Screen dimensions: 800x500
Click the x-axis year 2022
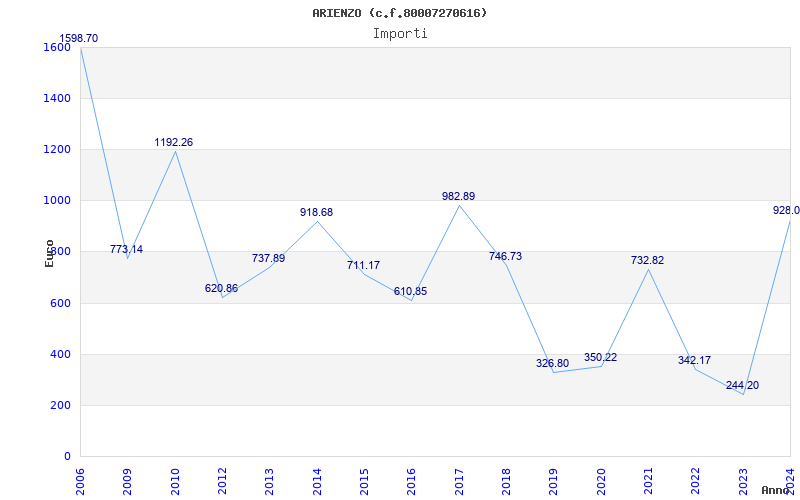[x=696, y=482]
